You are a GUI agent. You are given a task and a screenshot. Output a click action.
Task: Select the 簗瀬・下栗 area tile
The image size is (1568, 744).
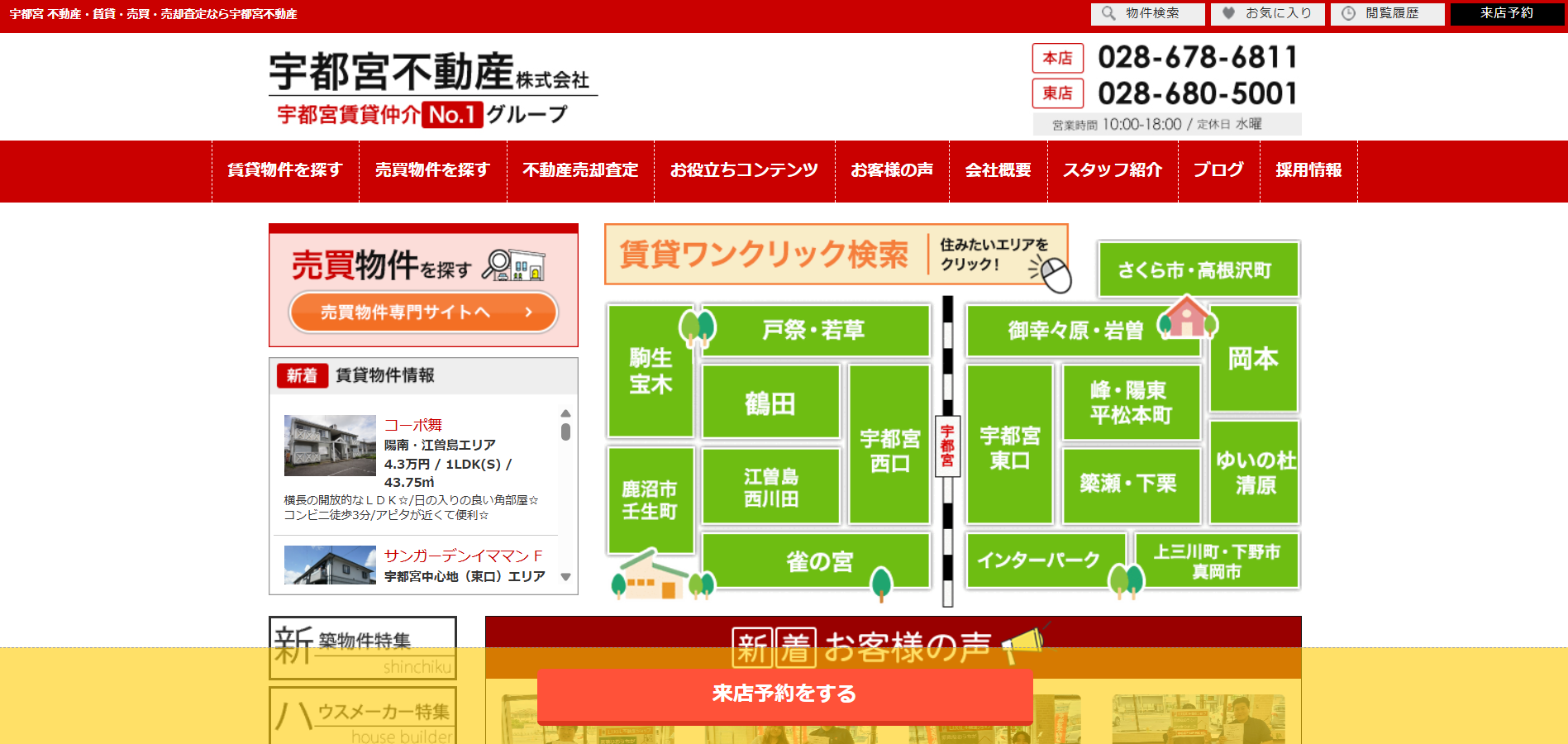pyautogui.click(x=1131, y=485)
